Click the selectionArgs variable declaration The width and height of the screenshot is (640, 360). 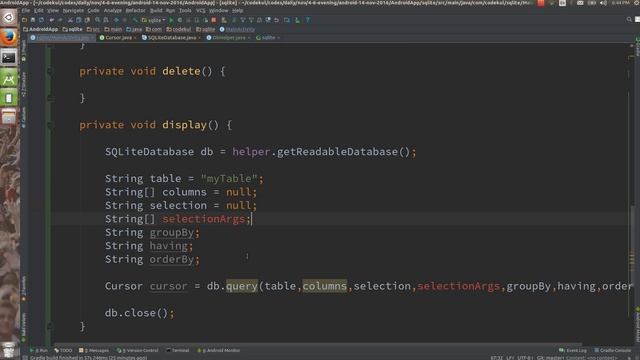203,219
